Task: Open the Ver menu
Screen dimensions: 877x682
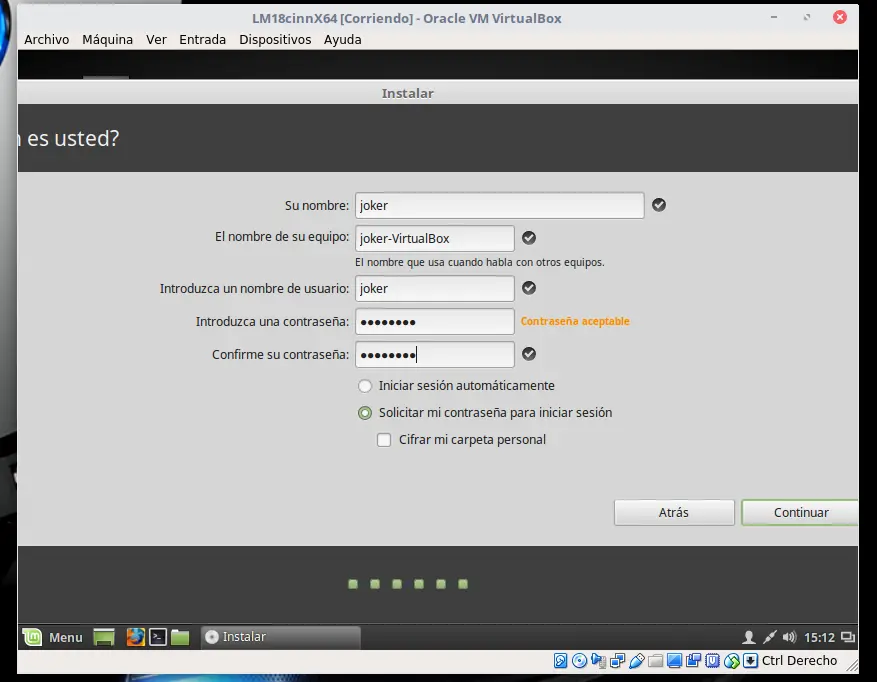Action: 156,40
